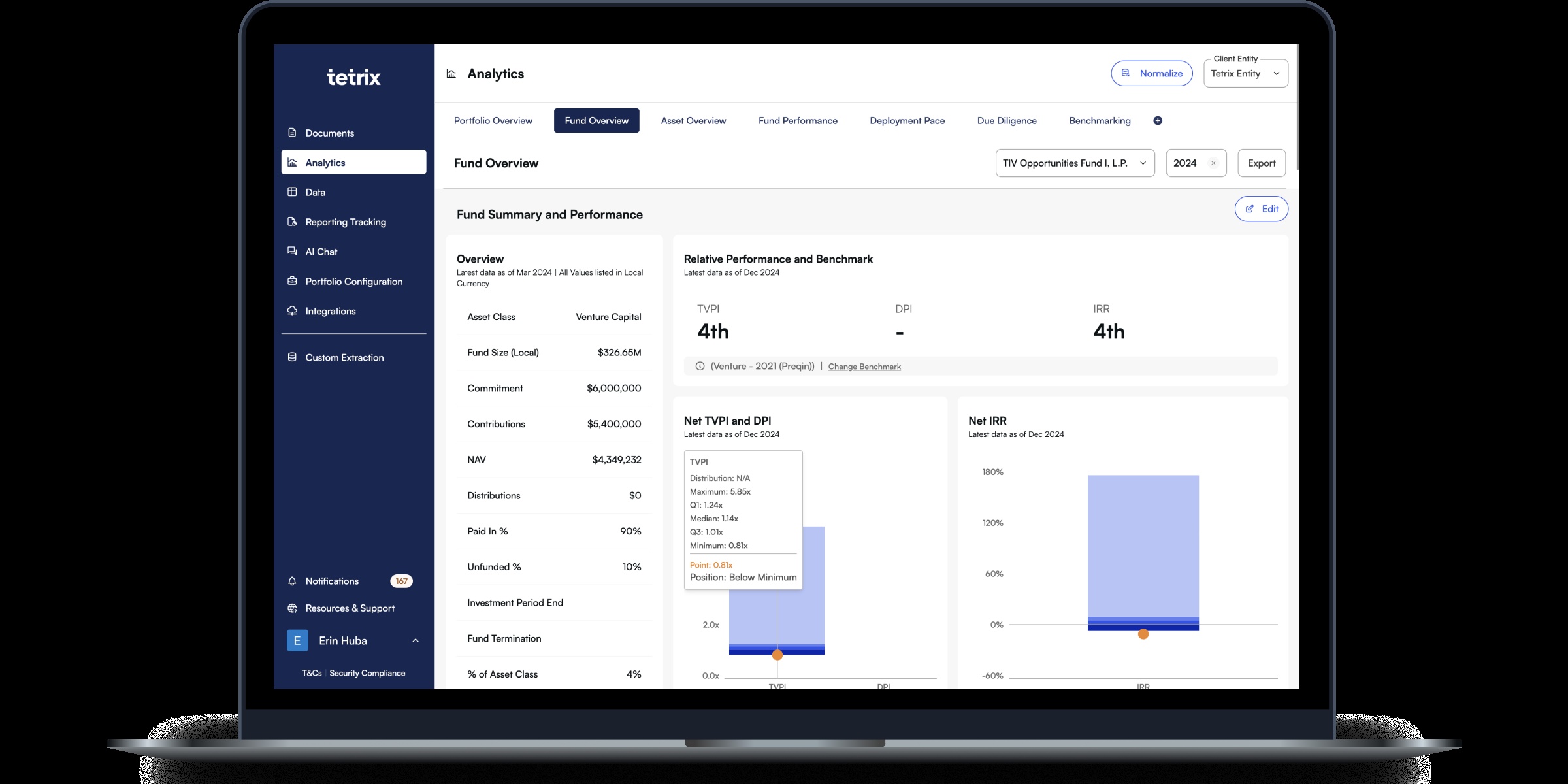The width and height of the screenshot is (1568, 784).
Task: Click the $4,349,232 NAV value
Action: pyautogui.click(x=617, y=460)
